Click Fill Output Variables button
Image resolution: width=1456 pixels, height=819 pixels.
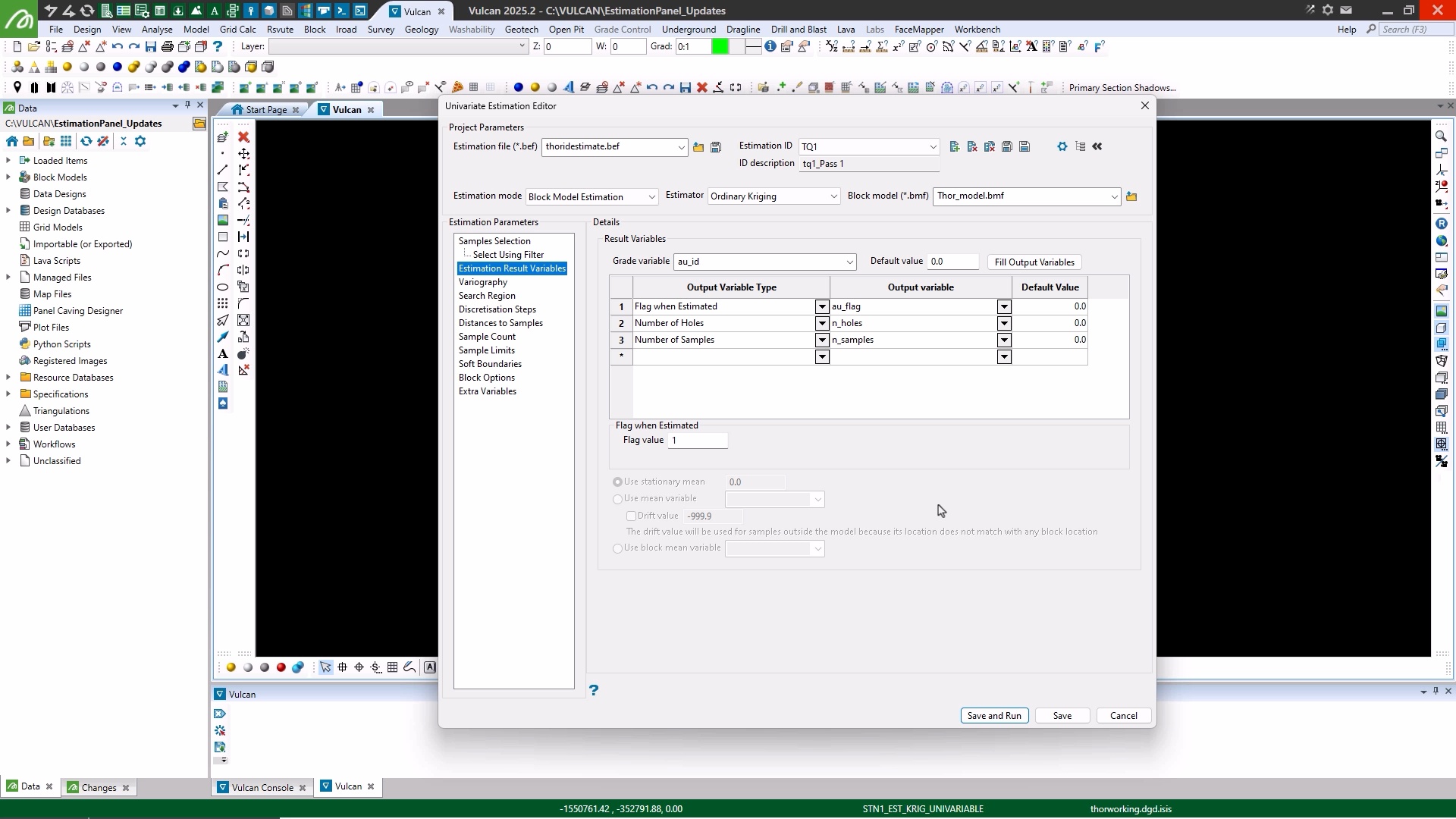coord(1034,262)
